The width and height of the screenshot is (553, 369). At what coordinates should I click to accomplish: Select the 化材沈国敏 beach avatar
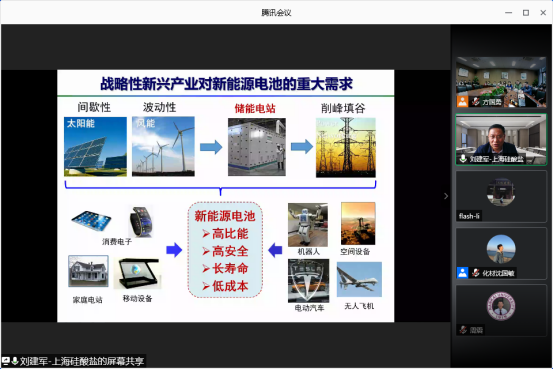coord(501,249)
